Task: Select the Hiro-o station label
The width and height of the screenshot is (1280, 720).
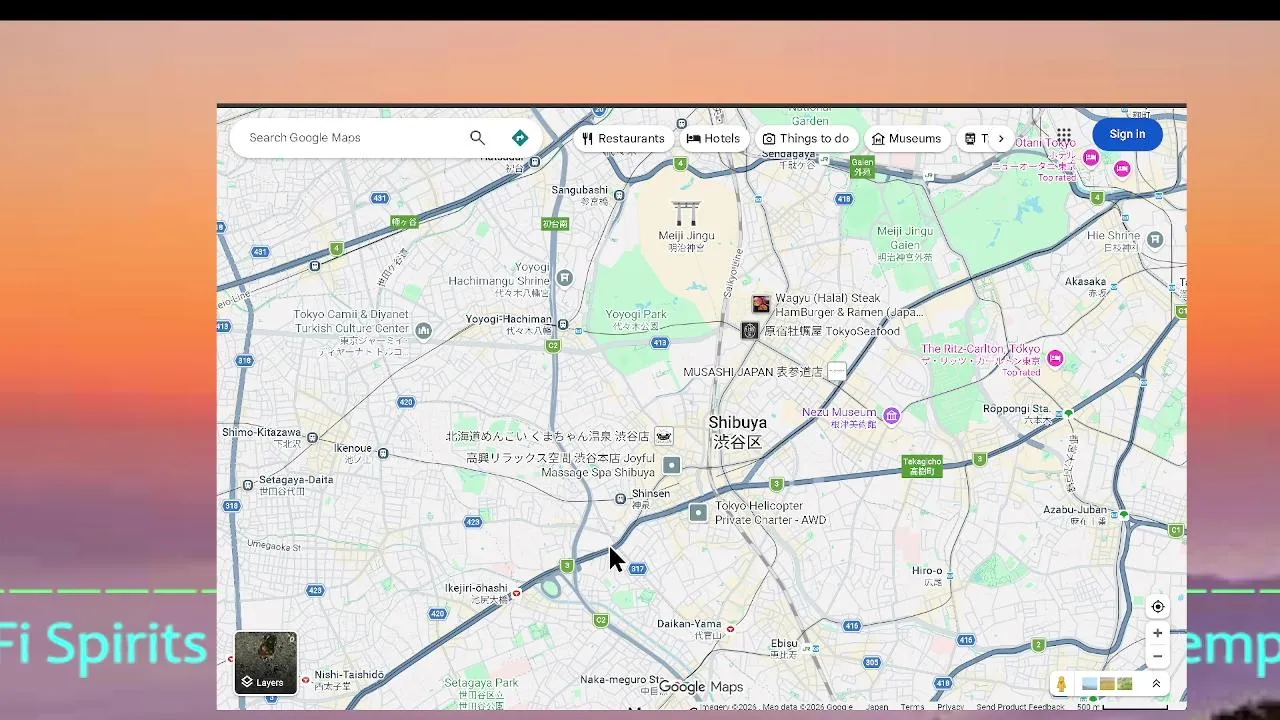Action: tap(927, 575)
